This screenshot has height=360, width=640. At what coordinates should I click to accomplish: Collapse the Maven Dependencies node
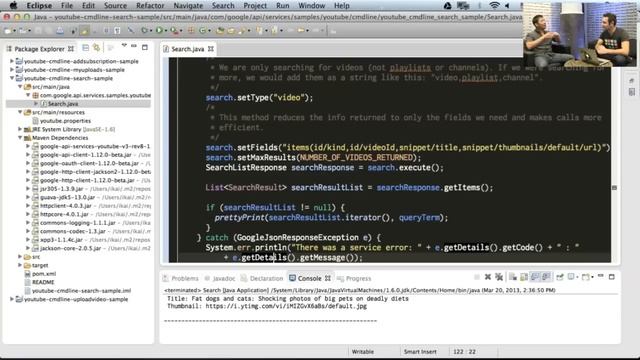[20, 138]
